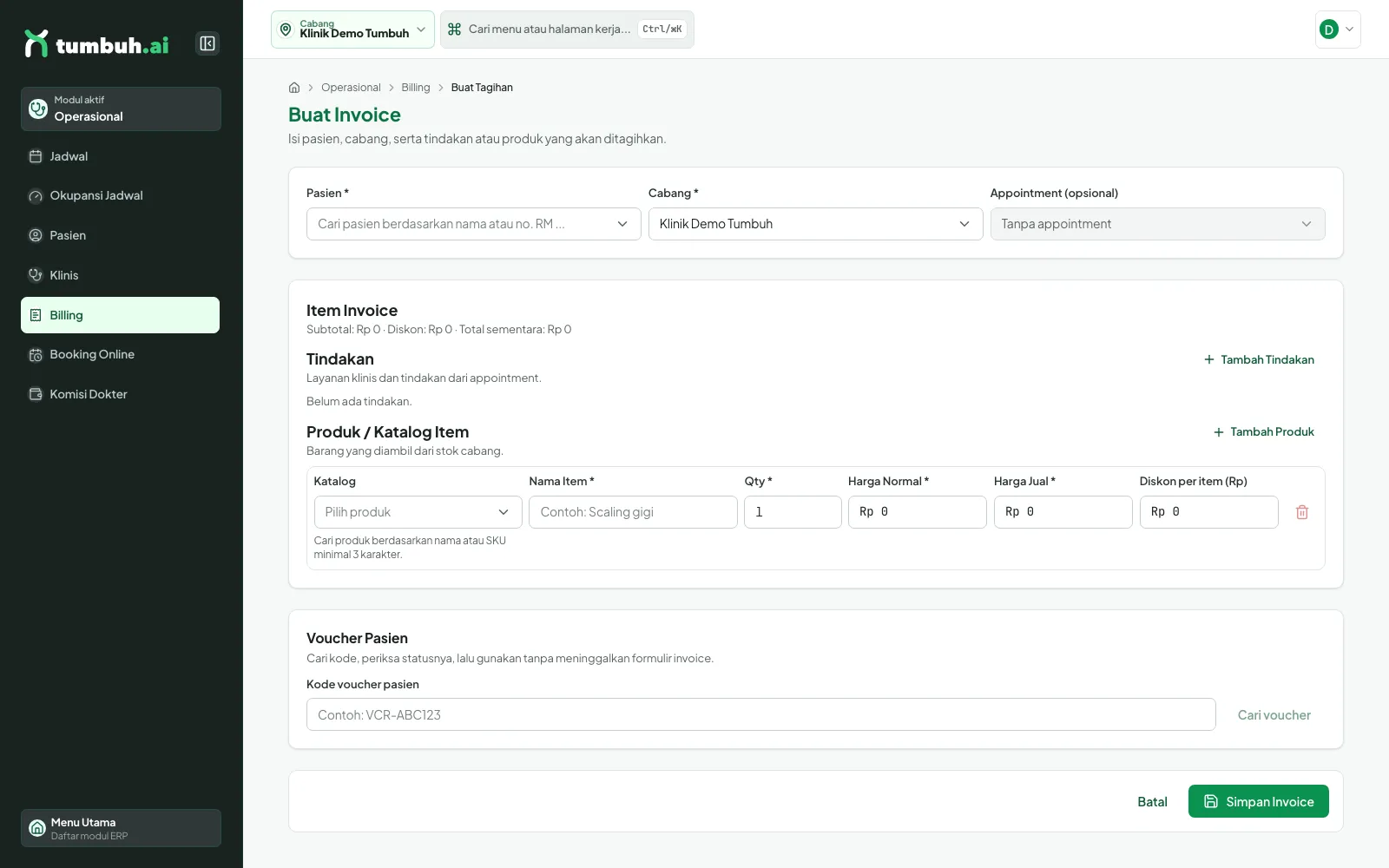Screen dimensions: 1389x868
Task: Open Jadwal from the sidebar
Action: click(x=121, y=156)
